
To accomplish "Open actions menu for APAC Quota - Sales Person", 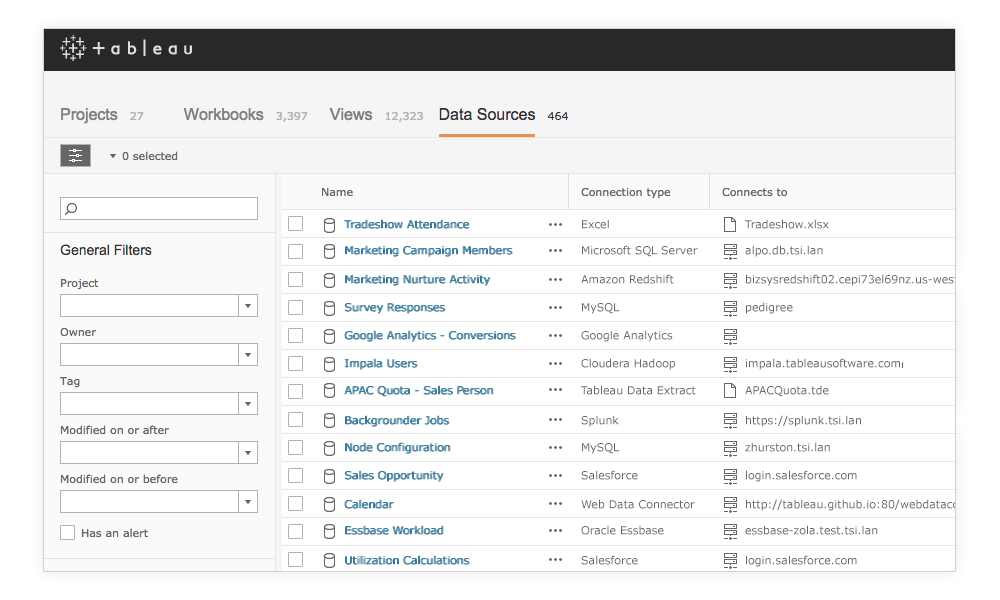I will click(x=555, y=390).
